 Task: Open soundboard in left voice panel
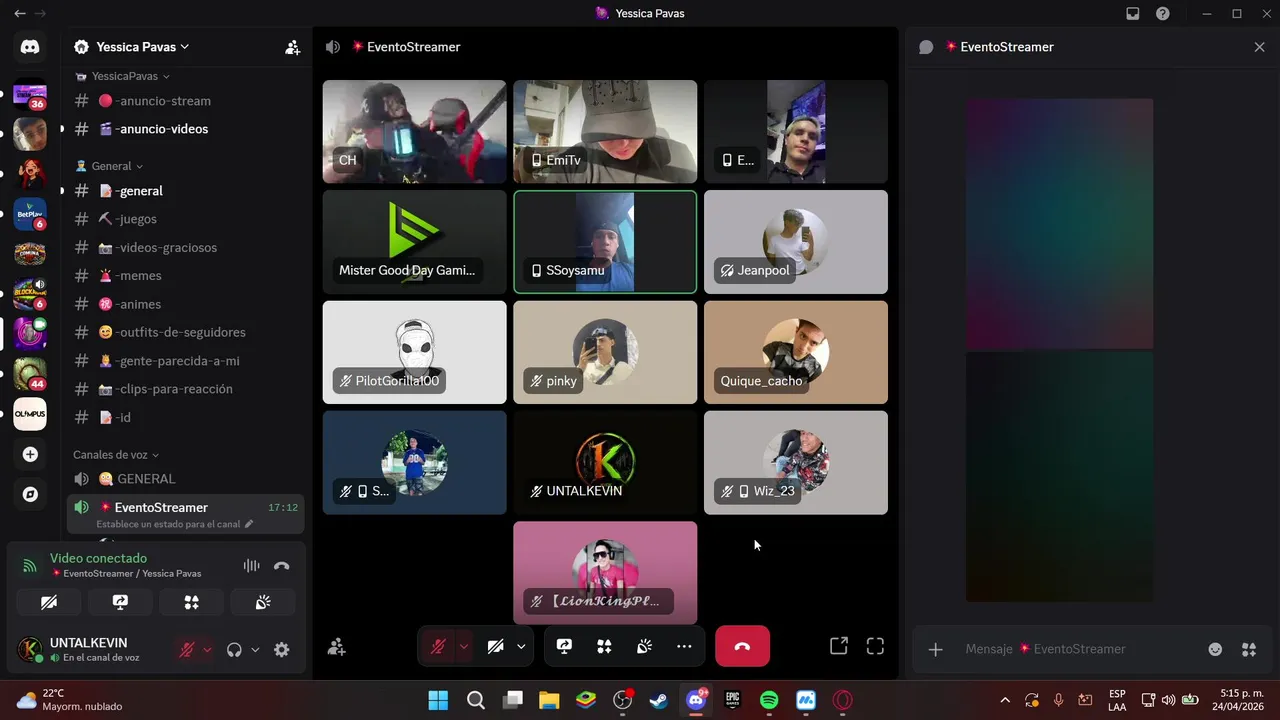pos(263,602)
